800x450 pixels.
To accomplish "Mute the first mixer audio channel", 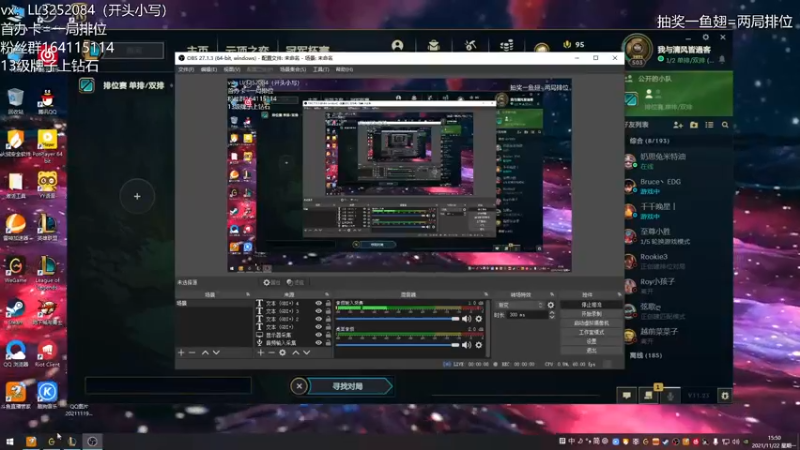I will (x=466, y=319).
